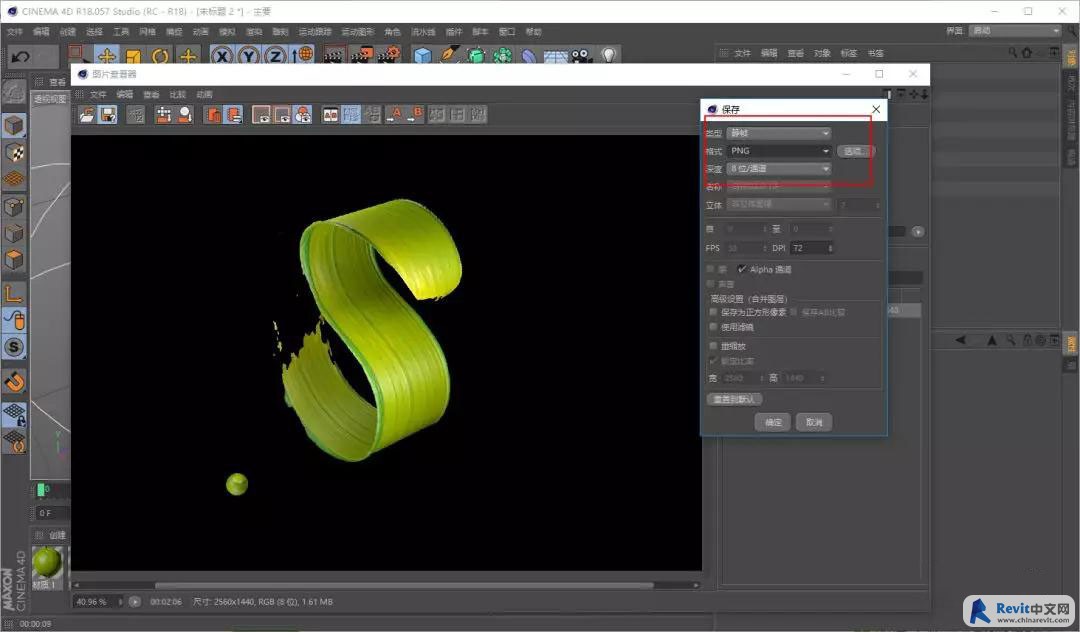Toggle Enable Axis L-shaped icon
This screenshot has width=1080, height=632.
(x=14, y=294)
